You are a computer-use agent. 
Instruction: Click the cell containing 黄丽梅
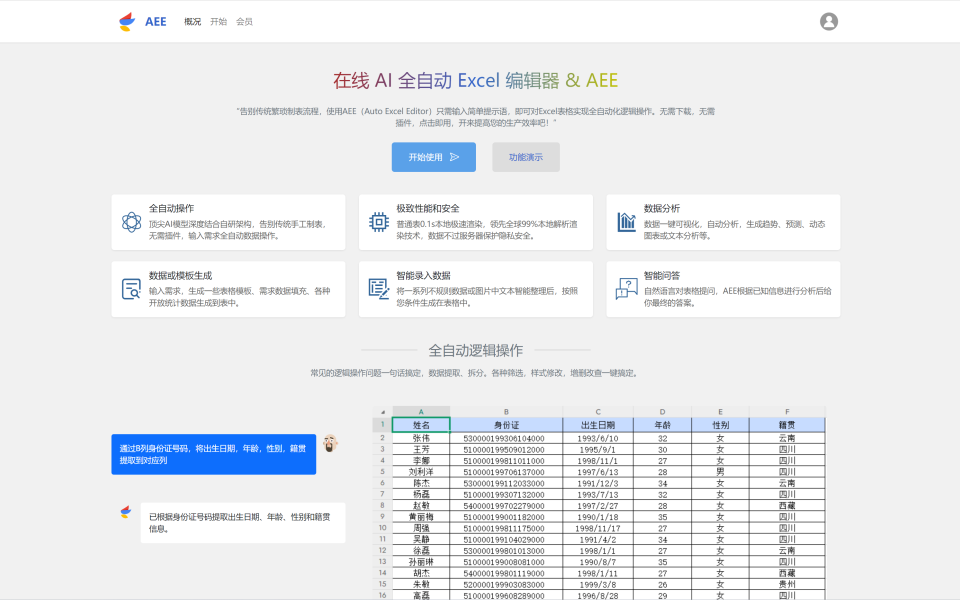pos(421,517)
